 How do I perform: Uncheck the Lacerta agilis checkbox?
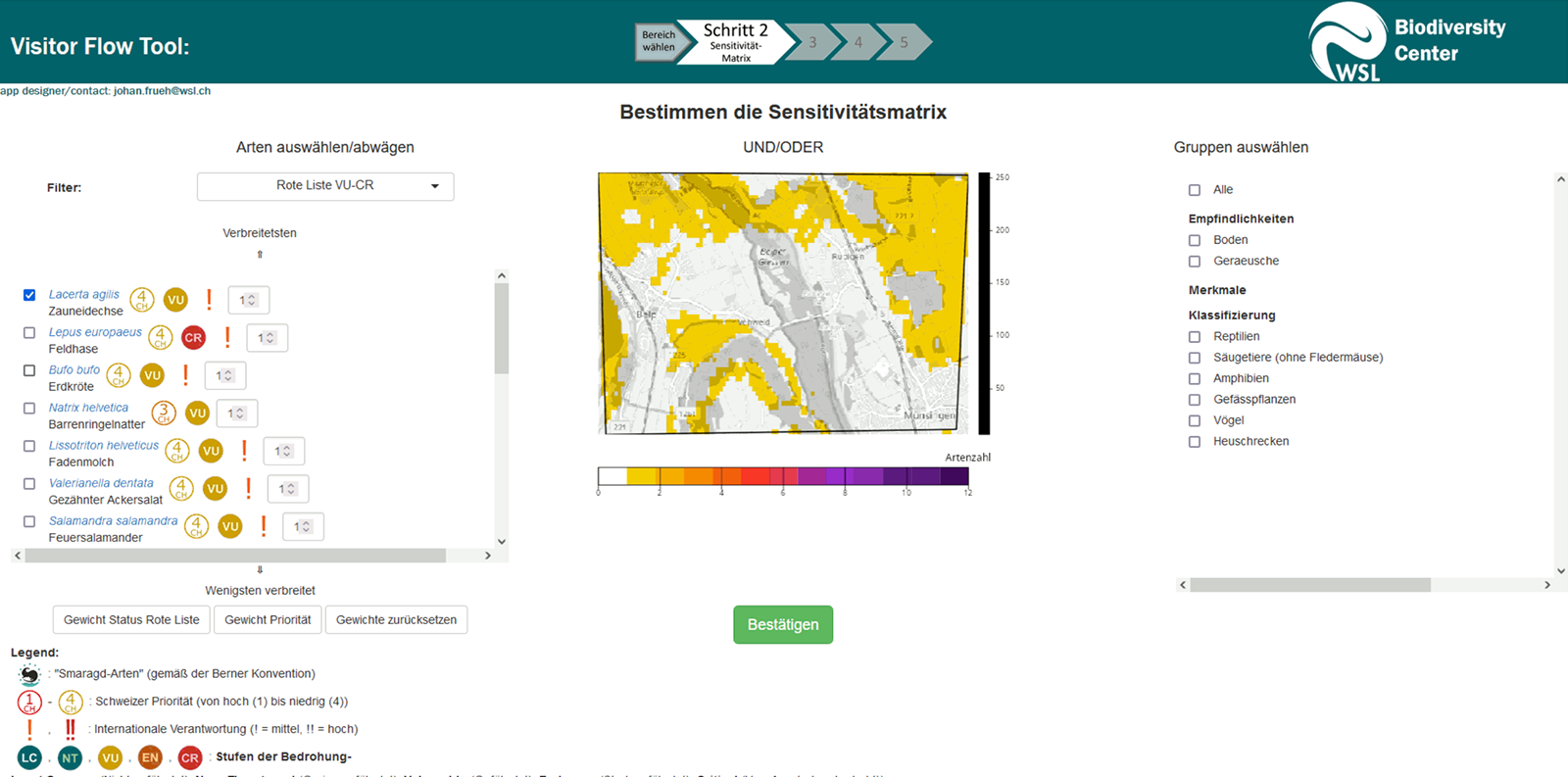[x=29, y=295]
